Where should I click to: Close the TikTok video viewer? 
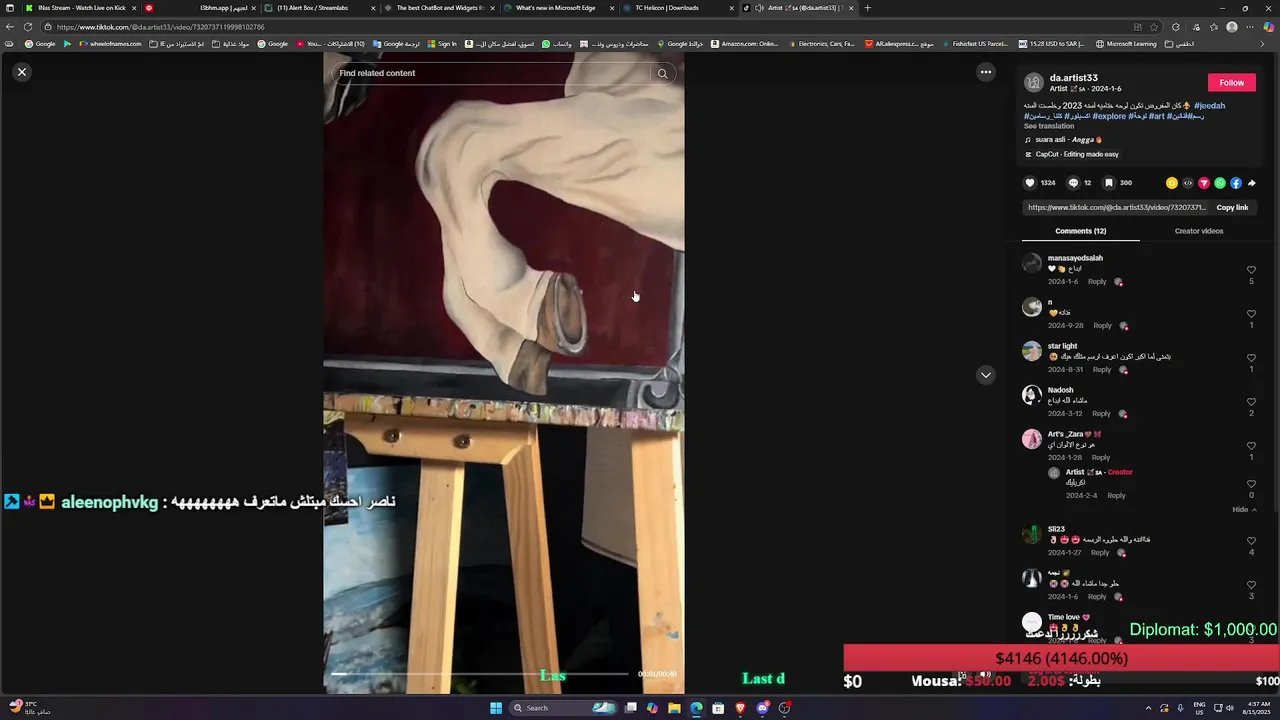pos(22,72)
